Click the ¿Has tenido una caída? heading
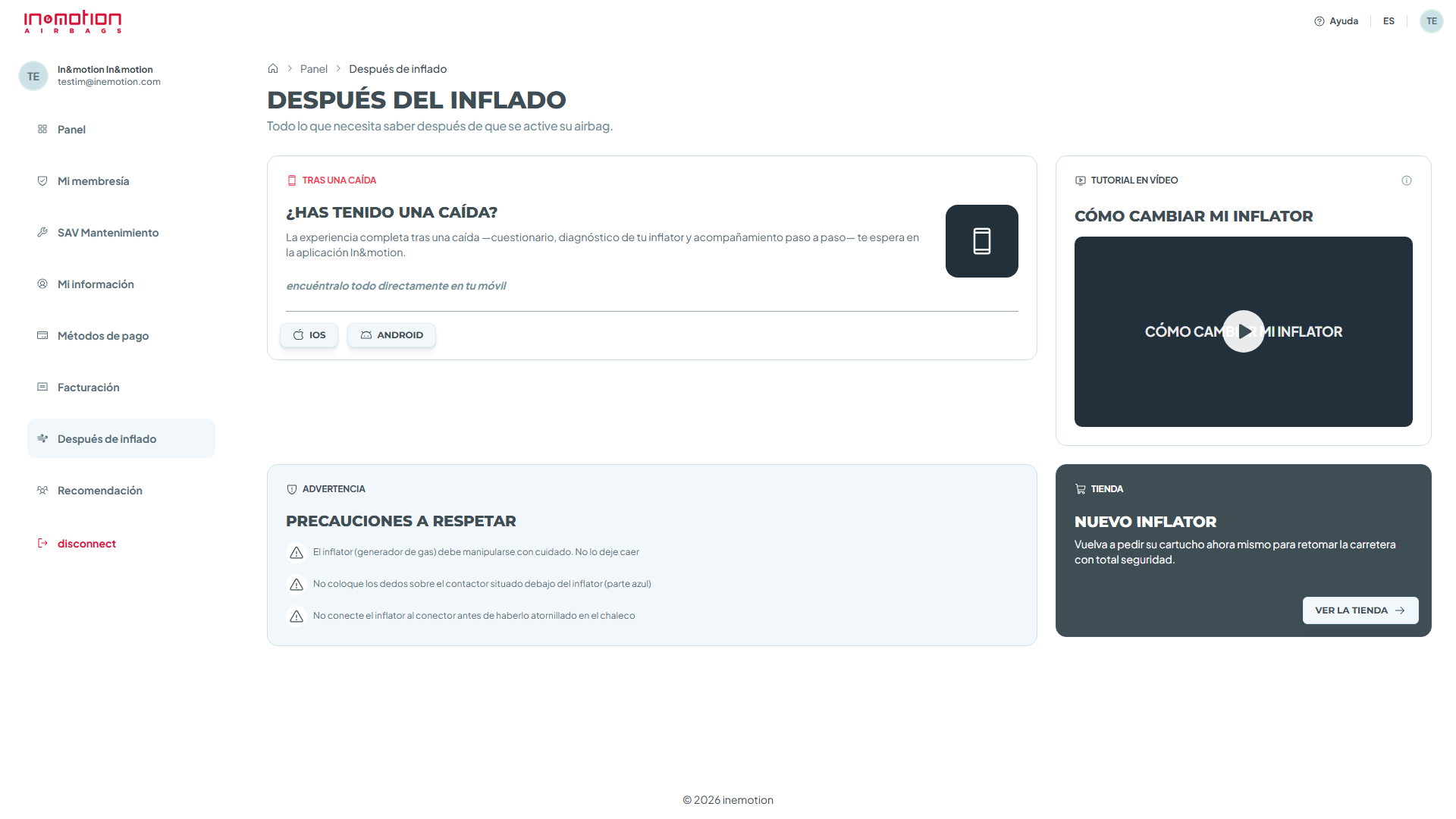Image resolution: width=1456 pixels, height=819 pixels. [x=391, y=212]
